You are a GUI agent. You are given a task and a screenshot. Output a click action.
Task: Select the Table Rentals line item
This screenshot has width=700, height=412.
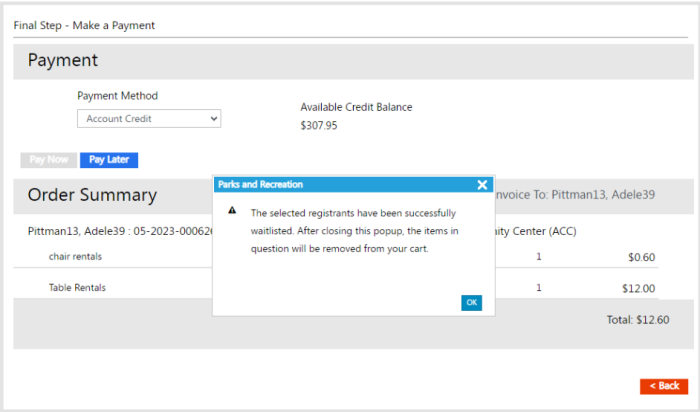click(77, 288)
